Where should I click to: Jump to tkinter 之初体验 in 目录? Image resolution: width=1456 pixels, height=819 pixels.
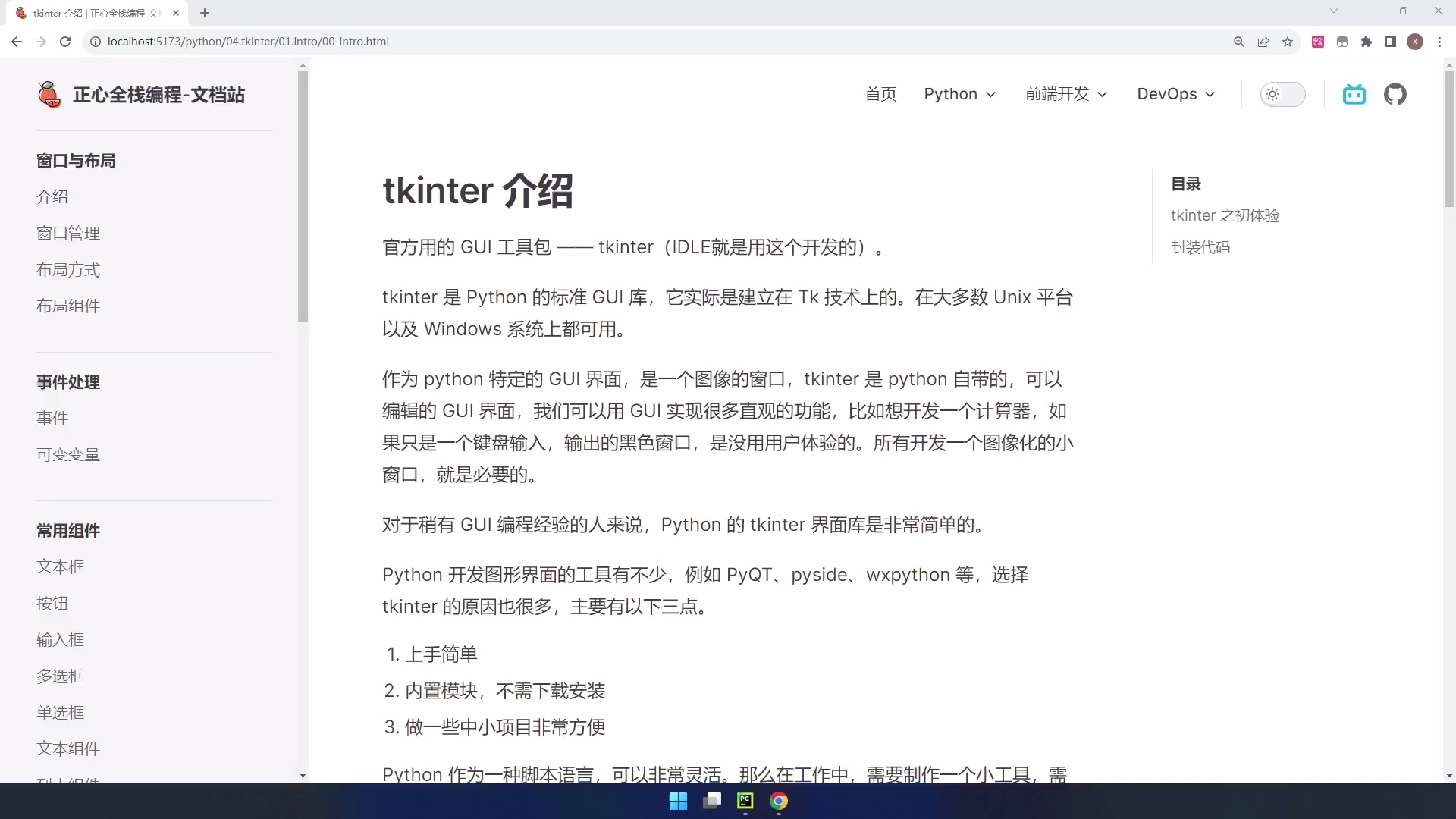[x=1225, y=215]
